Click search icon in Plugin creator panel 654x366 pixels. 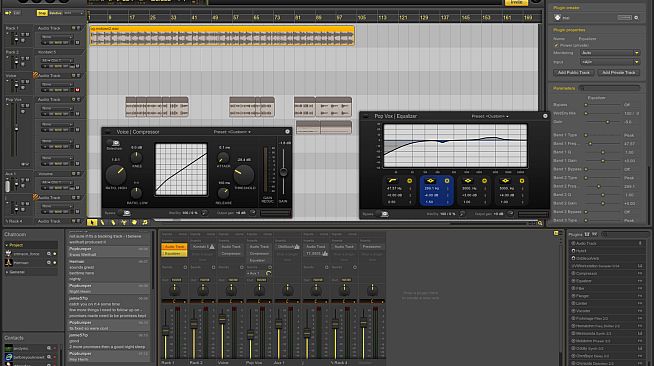(636, 18)
